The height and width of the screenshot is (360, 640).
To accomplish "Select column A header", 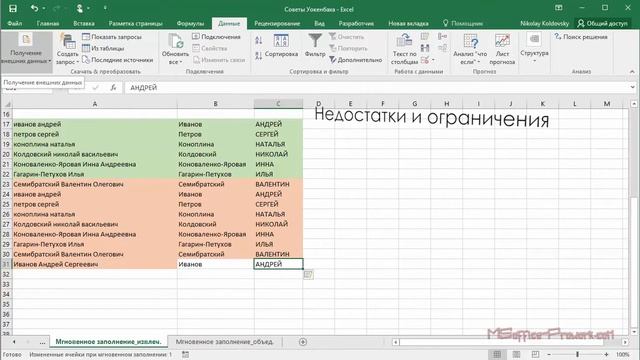I will (x=95, y=104).
